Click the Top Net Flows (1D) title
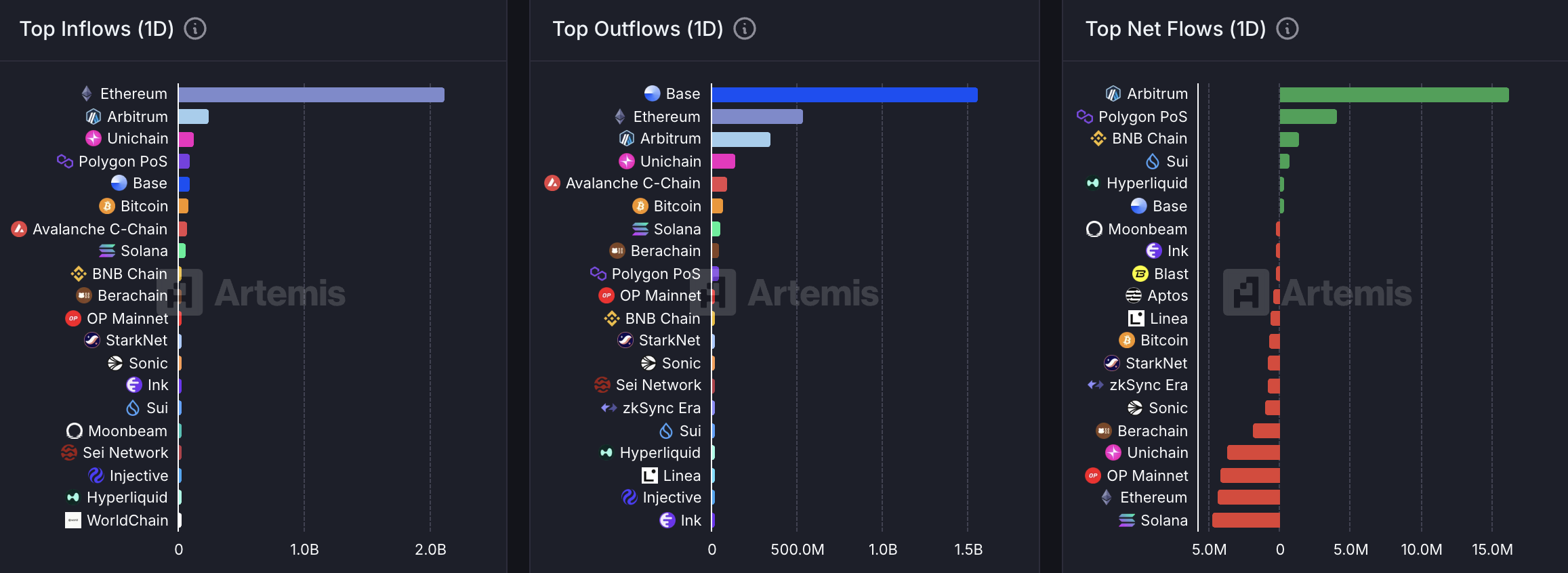1568x573 pixels. tap(1176, 28)
